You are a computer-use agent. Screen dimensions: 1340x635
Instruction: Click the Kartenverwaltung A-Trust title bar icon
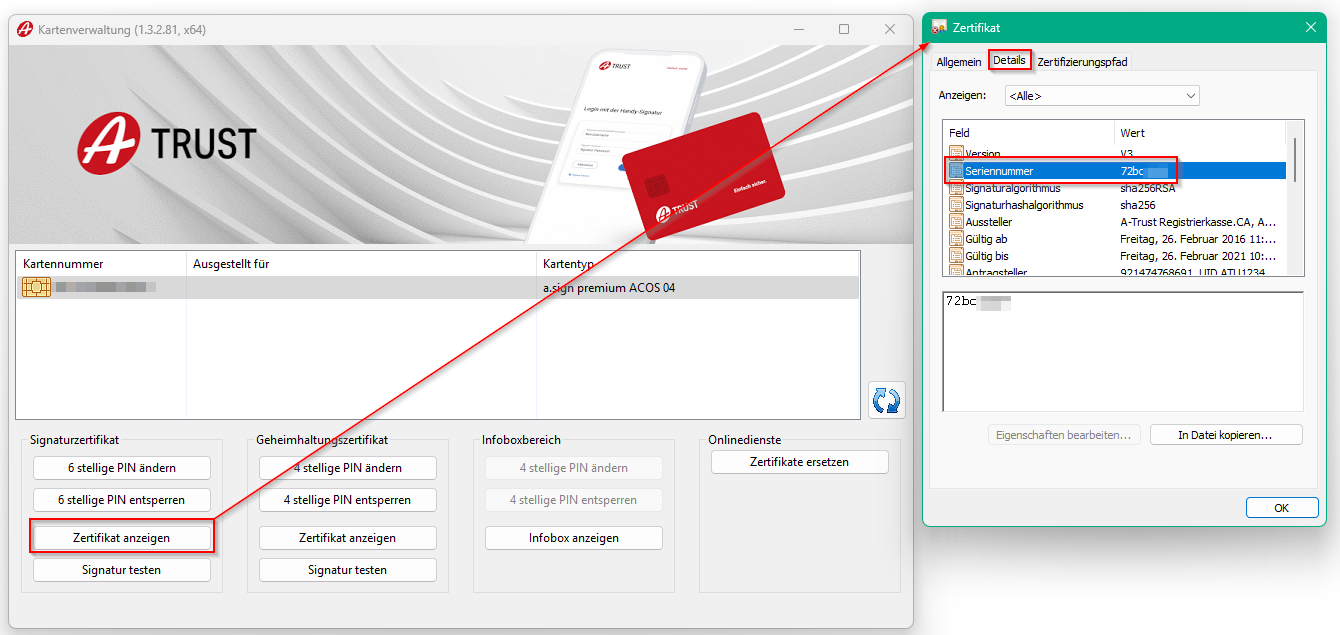click(25, 29)
